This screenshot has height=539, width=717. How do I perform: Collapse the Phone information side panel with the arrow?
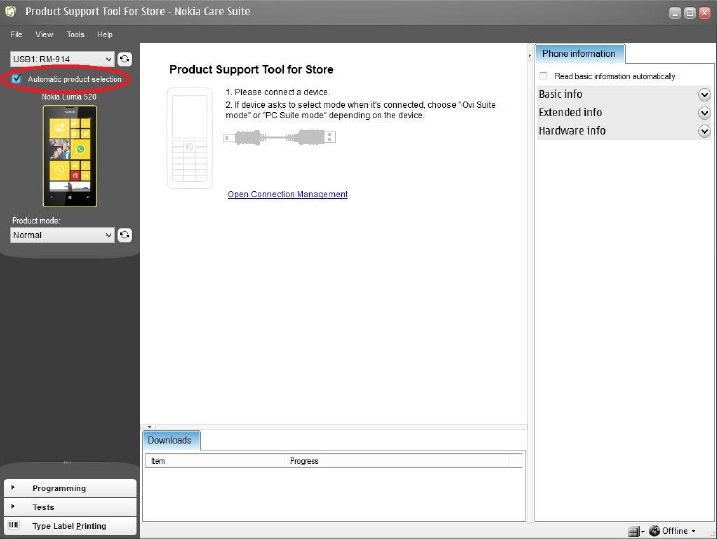pos(530,55)
